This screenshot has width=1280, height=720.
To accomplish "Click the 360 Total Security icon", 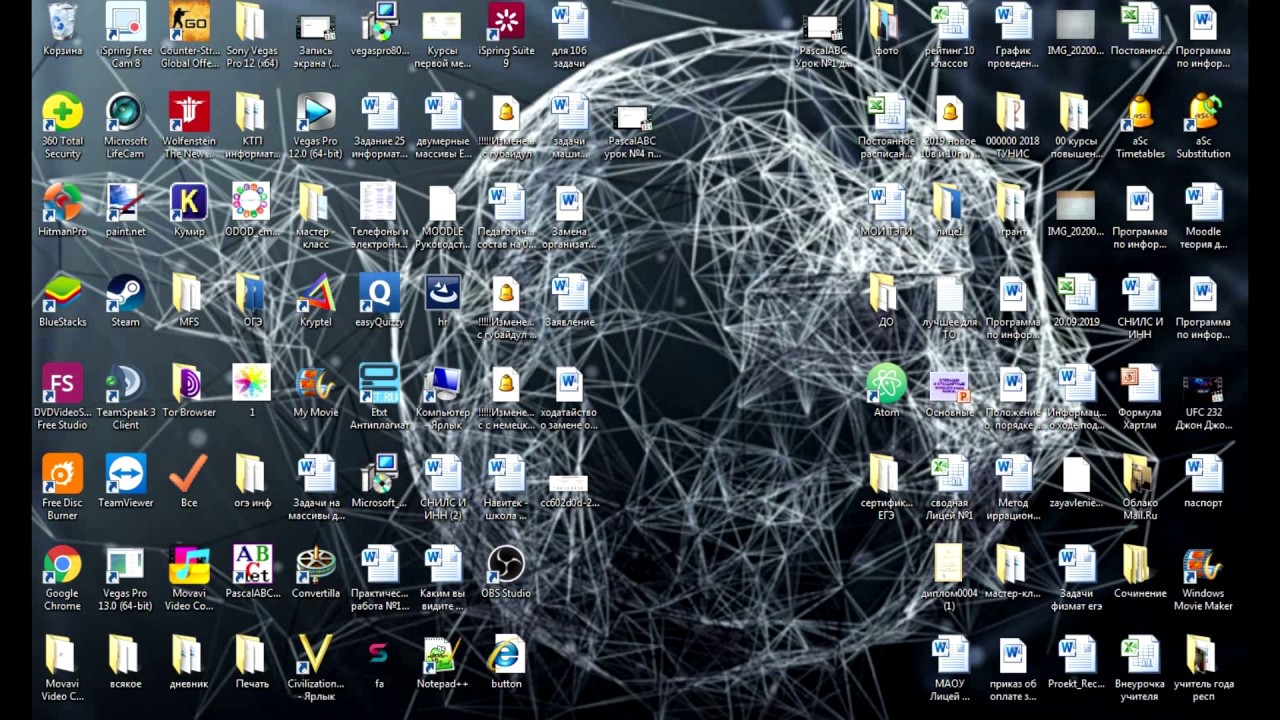I will [62, 127].
